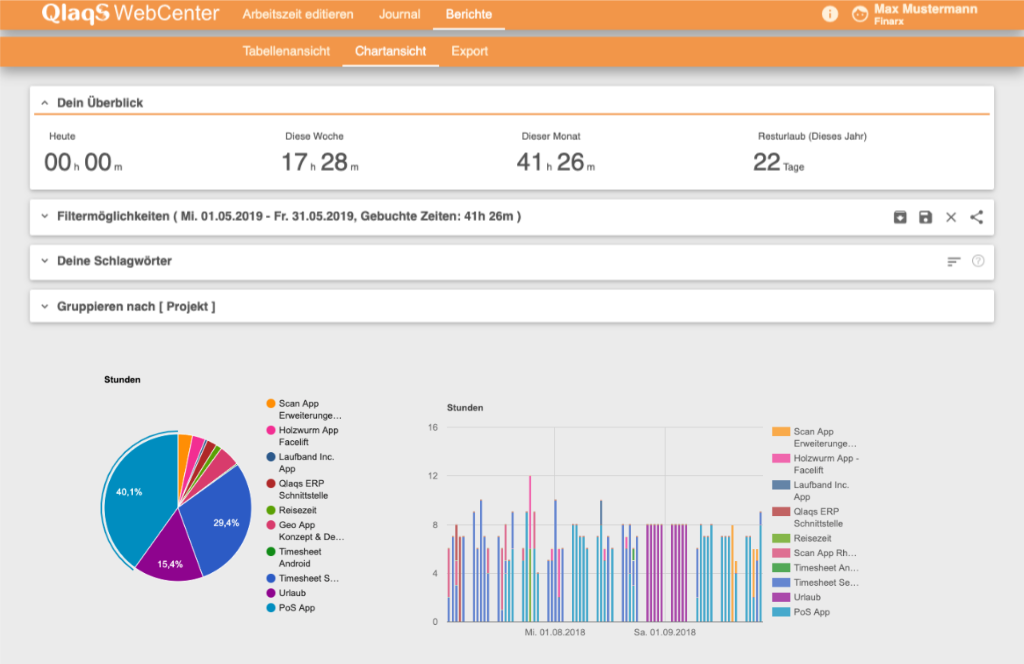Click the Sa. 01.09.2018 axis label
1024x664 pixels.
click(665, 632)
